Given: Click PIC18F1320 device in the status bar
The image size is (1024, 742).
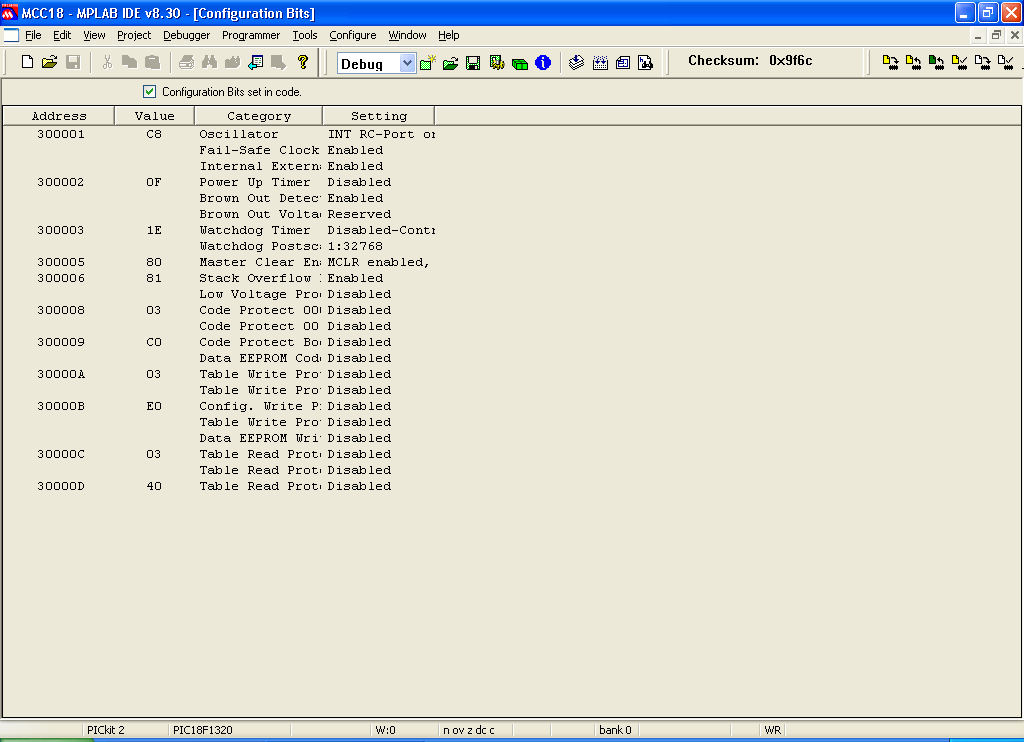Looking at the screenshot, I should click(x=202, y=730).
